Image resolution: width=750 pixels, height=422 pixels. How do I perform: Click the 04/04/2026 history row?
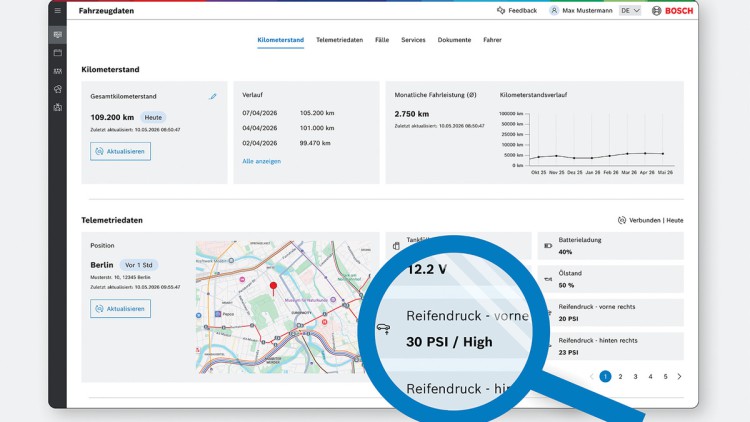[x=288, y=128]
